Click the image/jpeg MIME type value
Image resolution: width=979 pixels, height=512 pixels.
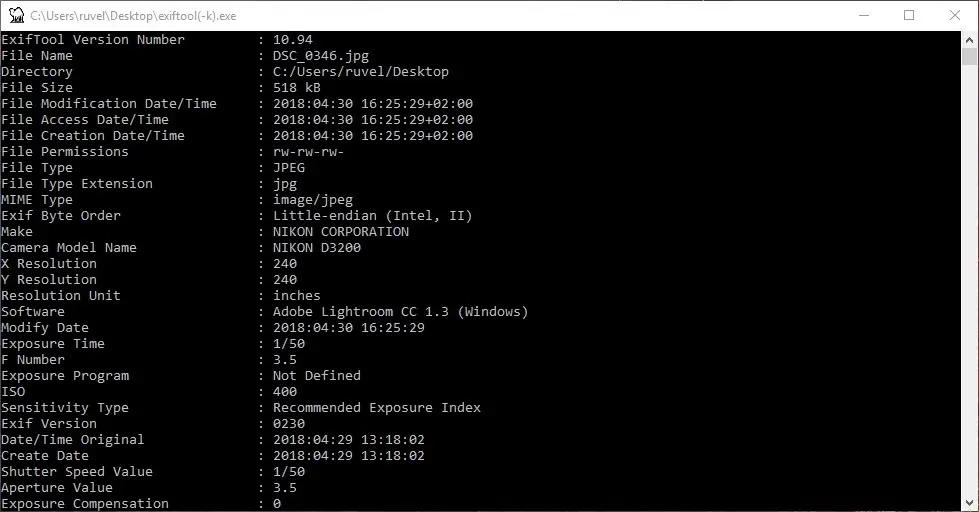pos(312,200)
